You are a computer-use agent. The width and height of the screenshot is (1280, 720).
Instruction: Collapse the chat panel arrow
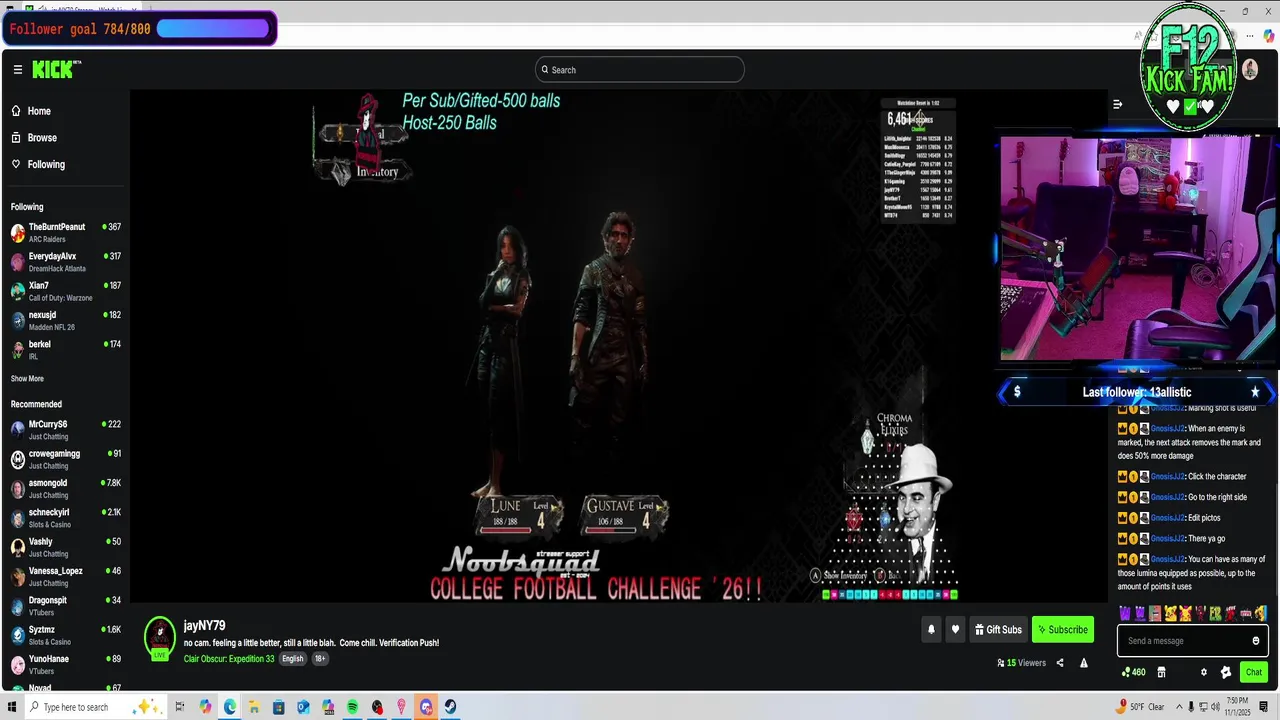click(x=1117, y=104)
